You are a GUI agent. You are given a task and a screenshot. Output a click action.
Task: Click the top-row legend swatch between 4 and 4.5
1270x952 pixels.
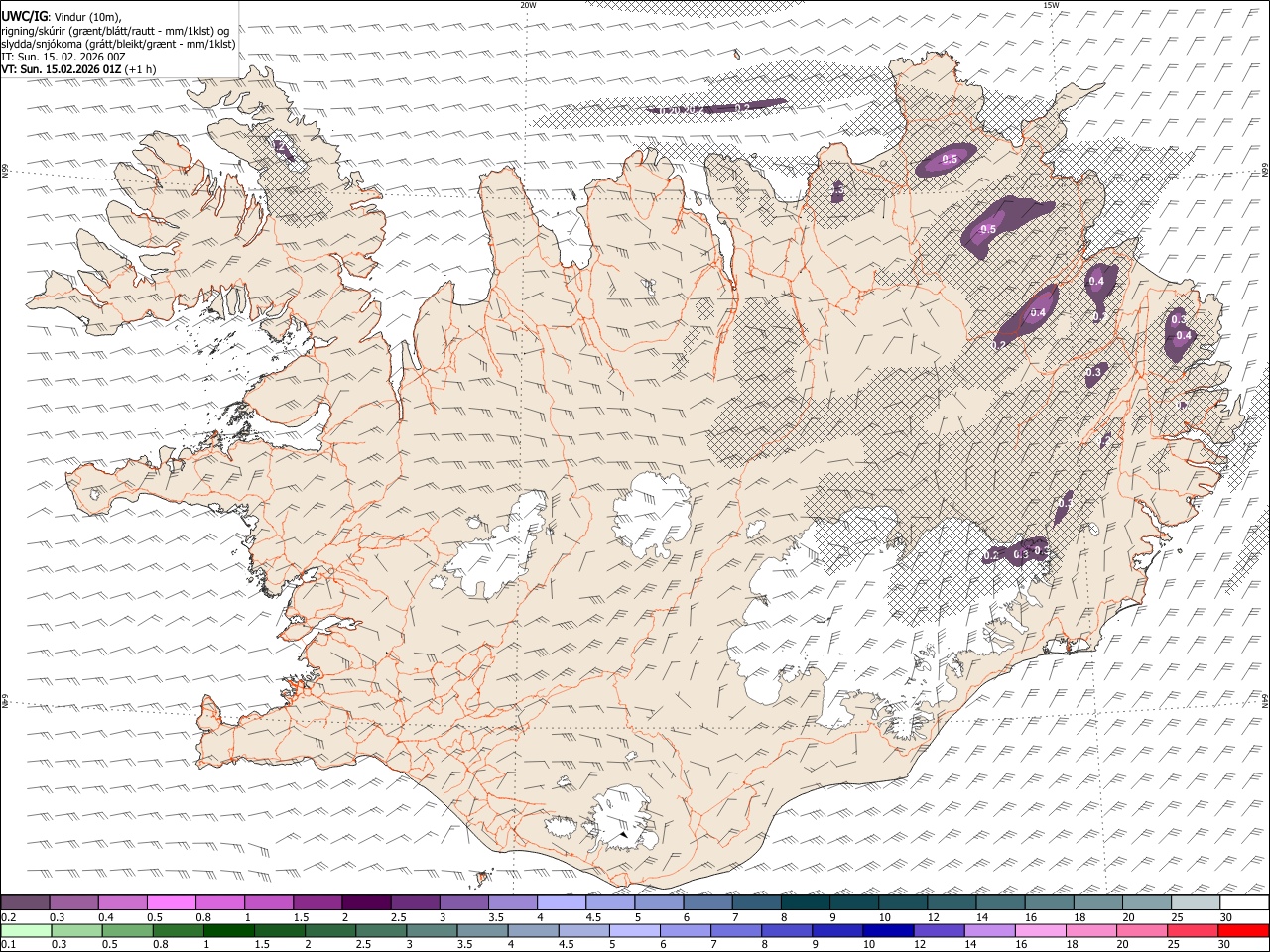pyautogui.click(x=562, y=902)
